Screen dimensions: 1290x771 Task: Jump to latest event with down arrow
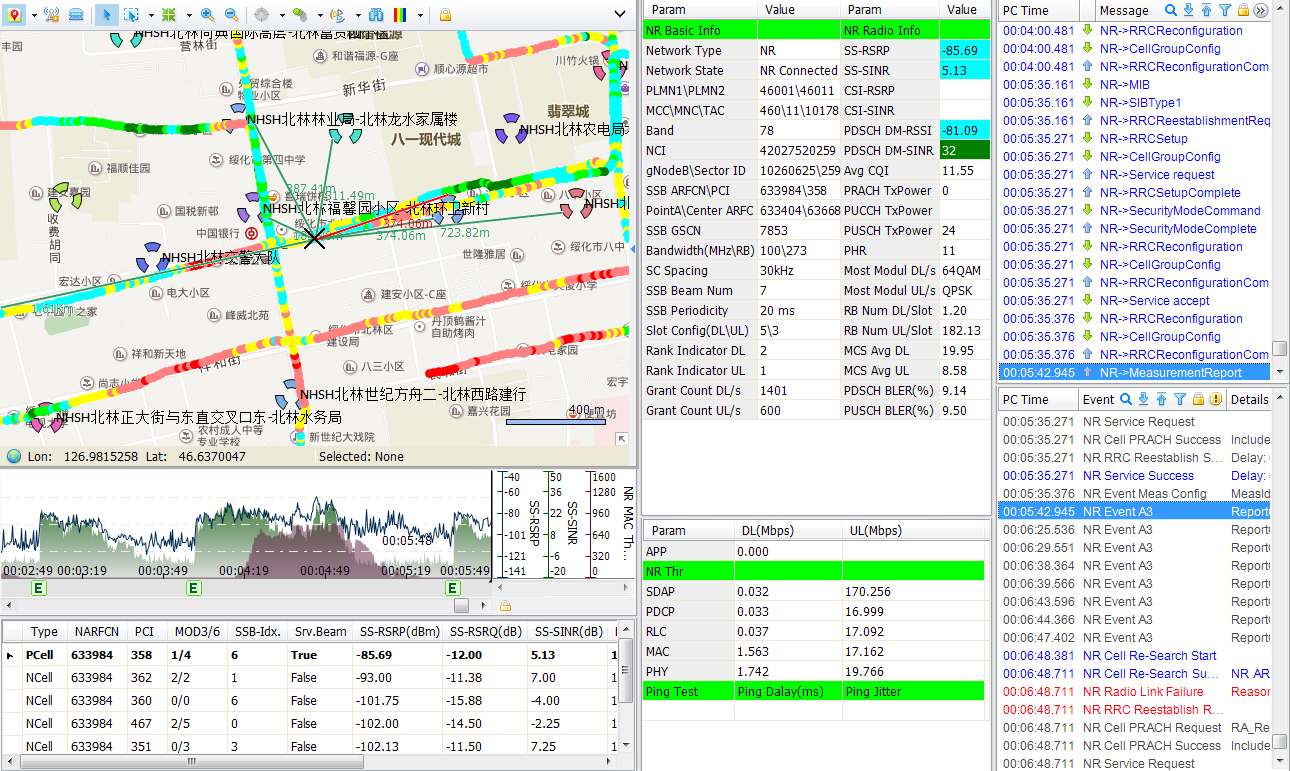[1144, 399]
